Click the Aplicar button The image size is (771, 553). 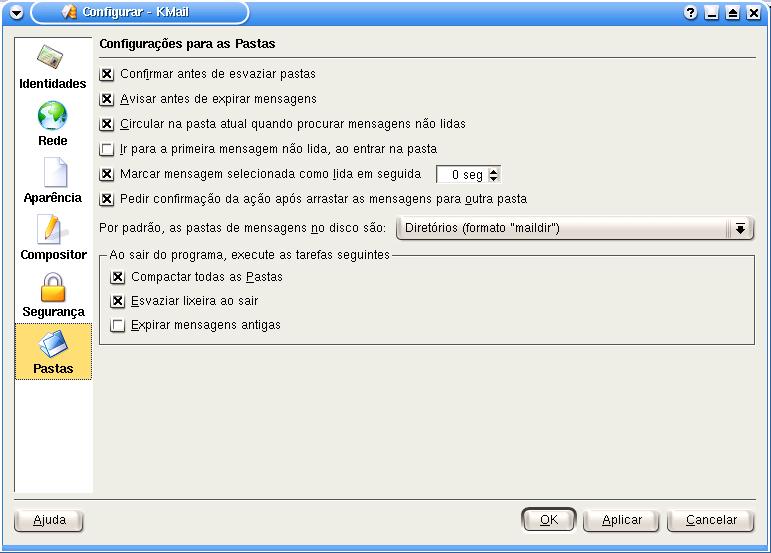coord(621,520)
